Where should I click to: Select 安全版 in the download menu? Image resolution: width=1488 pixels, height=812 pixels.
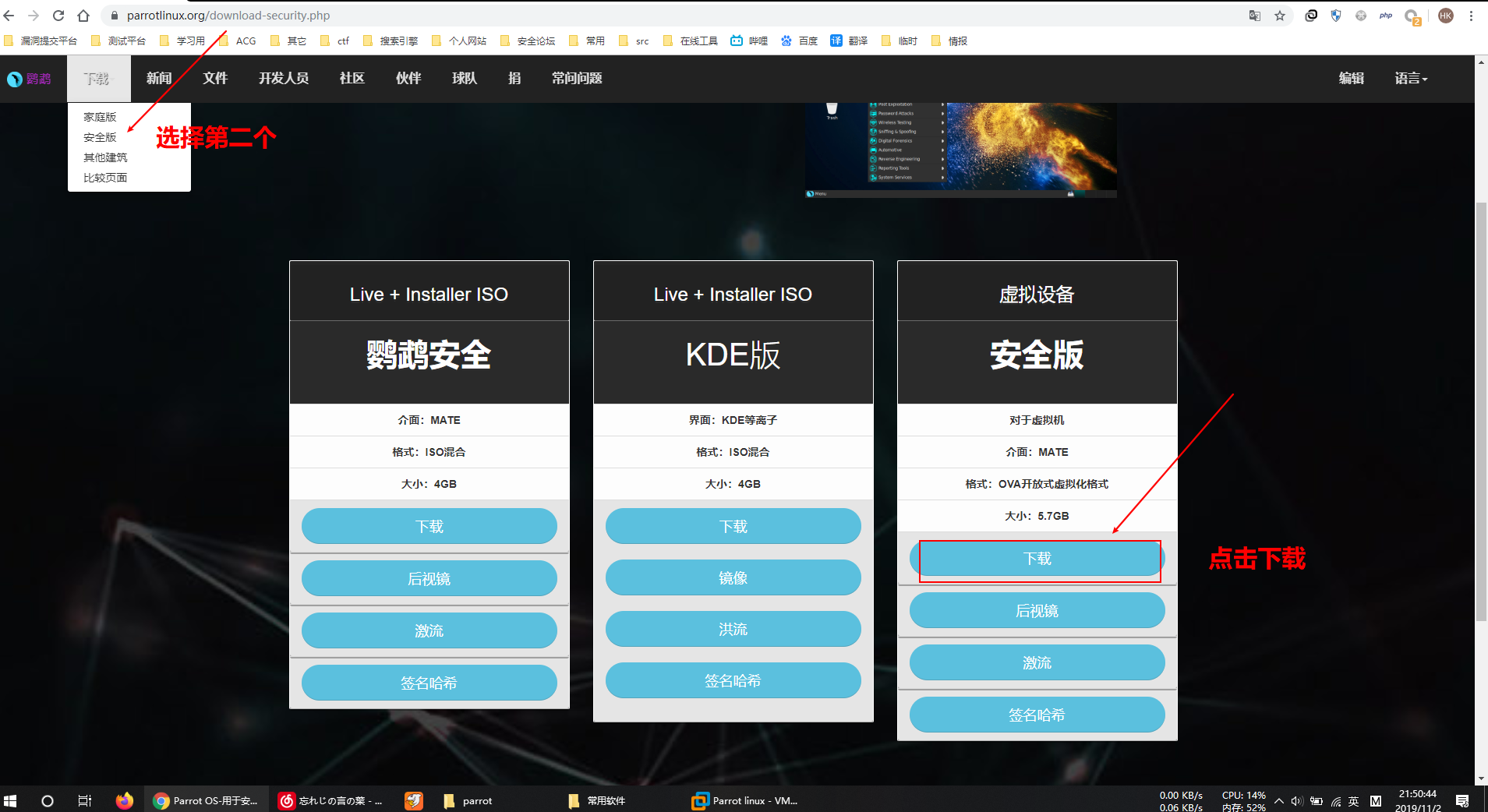point(100,136)
